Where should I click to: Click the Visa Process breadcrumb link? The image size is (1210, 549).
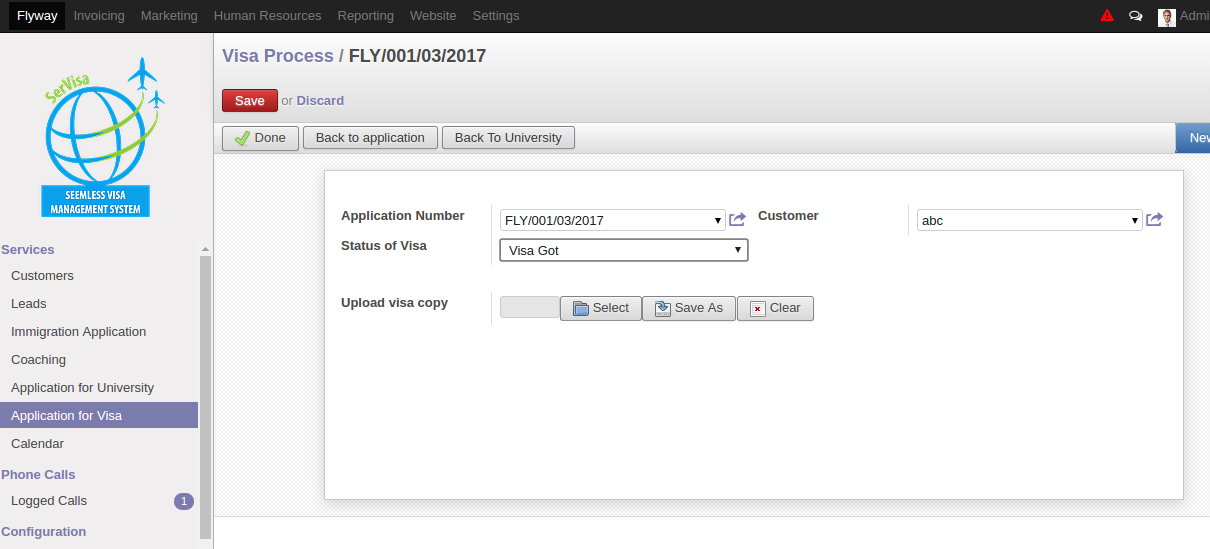pos(278,56)
